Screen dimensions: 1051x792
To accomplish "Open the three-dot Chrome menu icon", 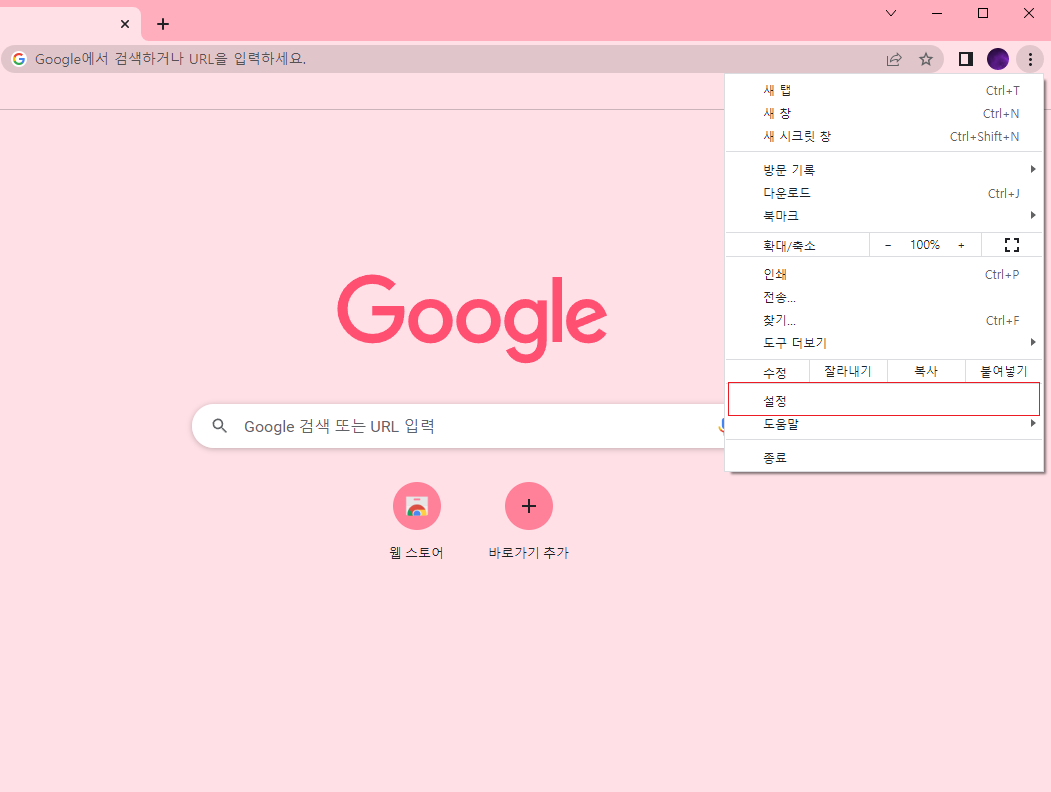I will (x=1030, y=59).
